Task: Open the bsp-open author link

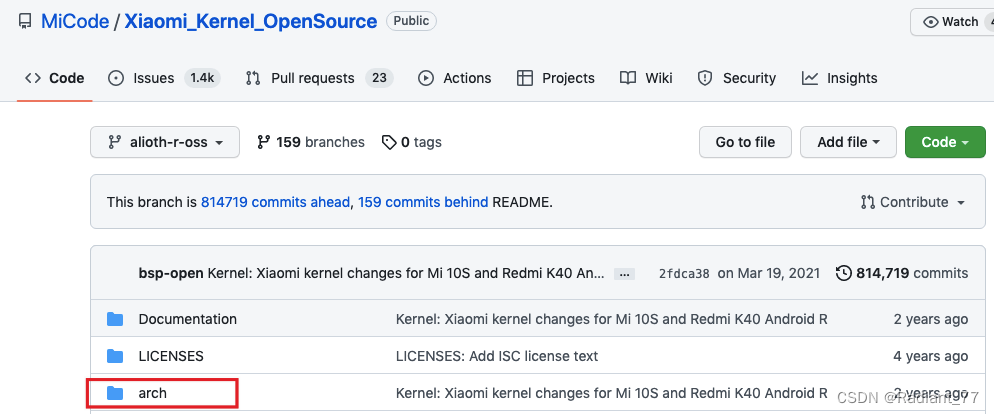Action: [x=171, y=273]
